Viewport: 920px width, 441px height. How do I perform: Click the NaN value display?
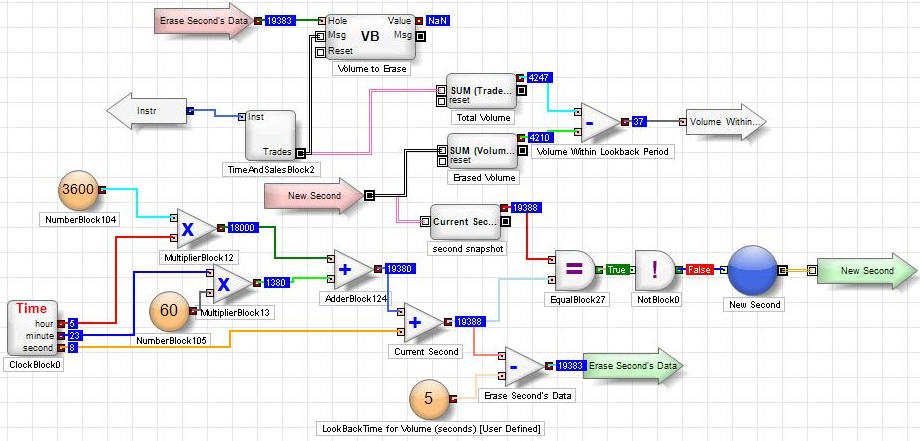[438, 20]
